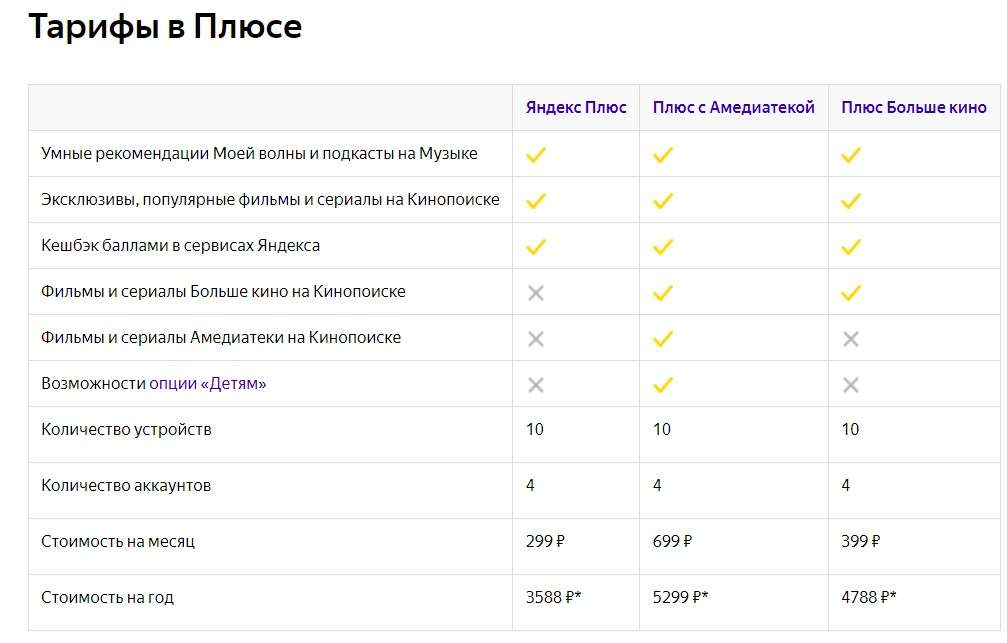Click the 699 ₽ monthly price
Screen dimensions: 1007x643
point(672,541)
